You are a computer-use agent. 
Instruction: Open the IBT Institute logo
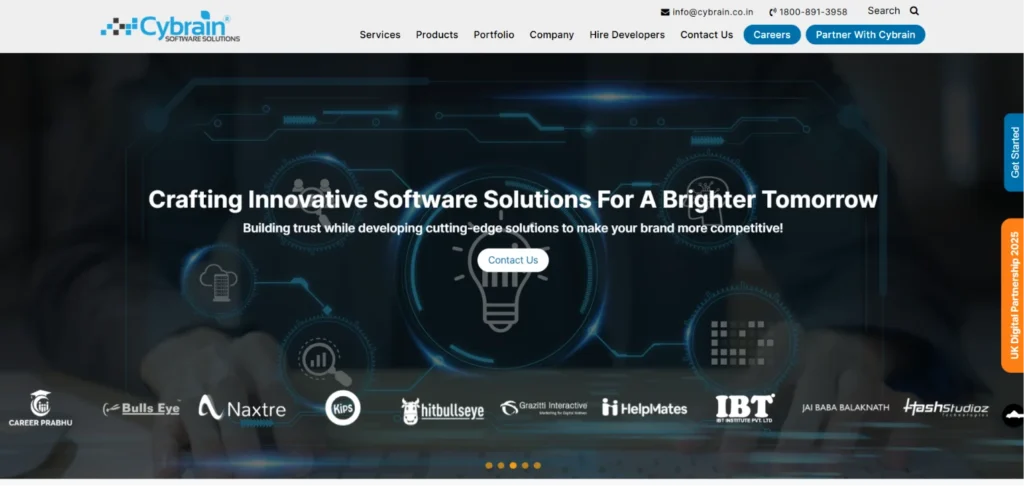pos(744,408)
